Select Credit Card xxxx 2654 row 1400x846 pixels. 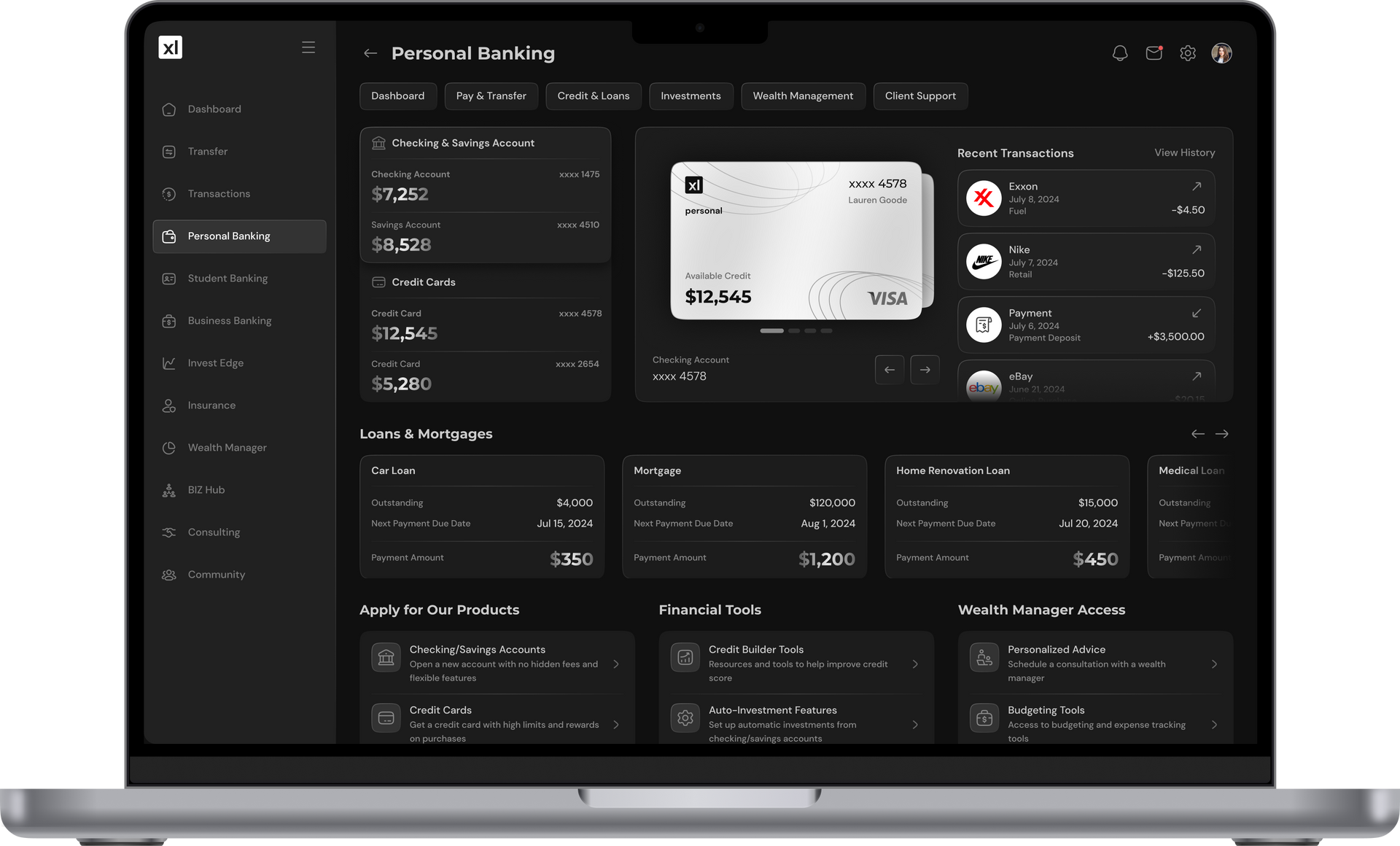click(486, 376)
